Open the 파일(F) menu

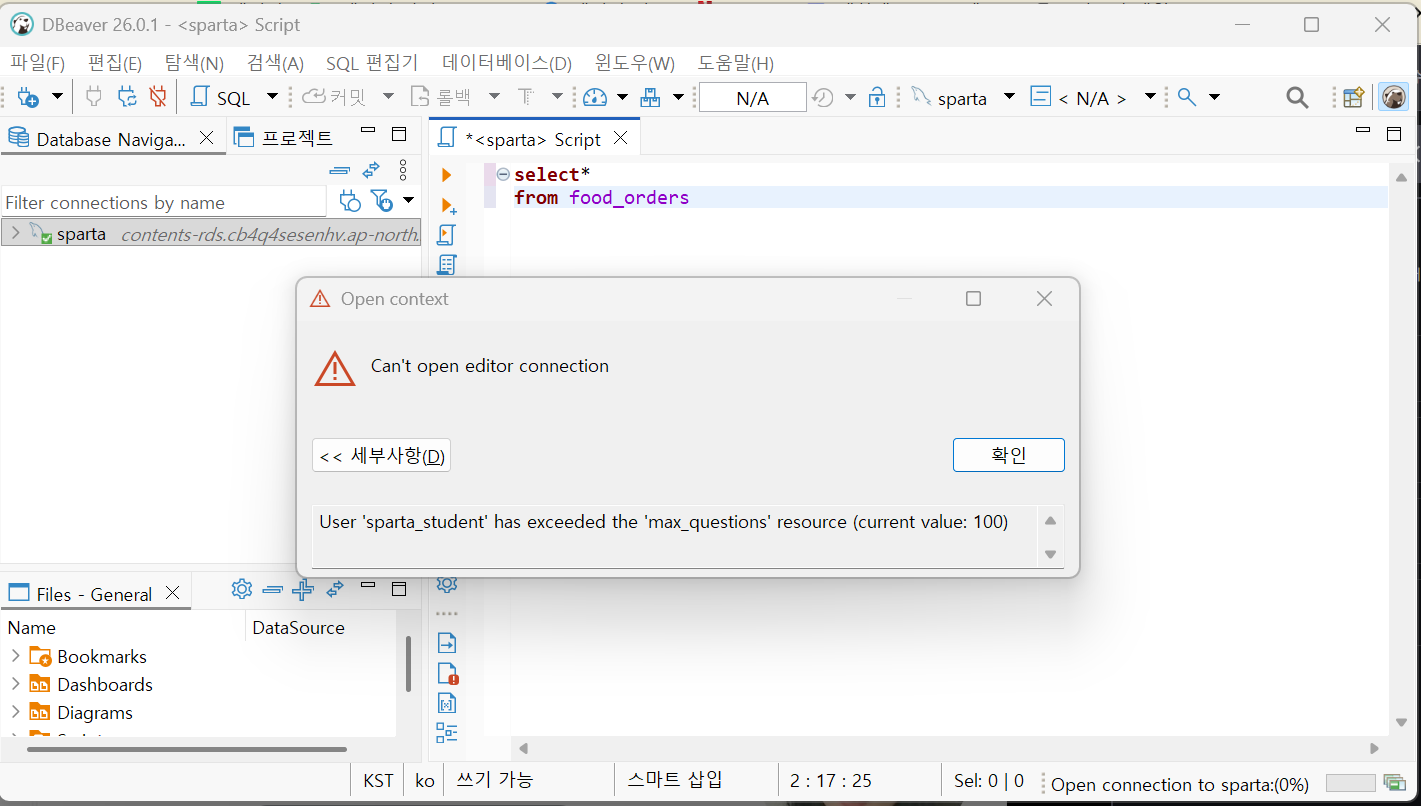click(x=38, y=63)
